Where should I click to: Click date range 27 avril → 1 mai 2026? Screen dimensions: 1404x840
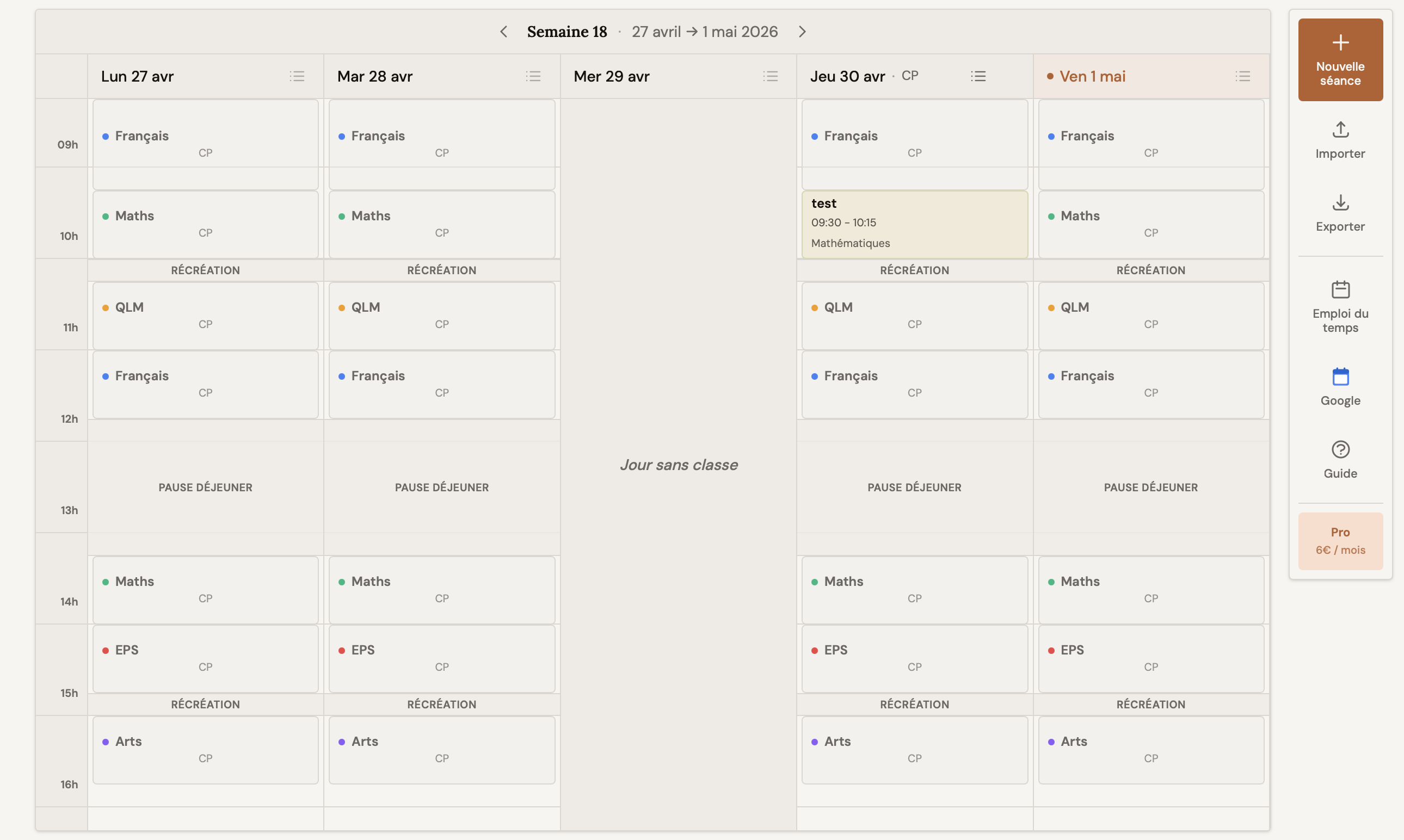click(x=705, y=32)
